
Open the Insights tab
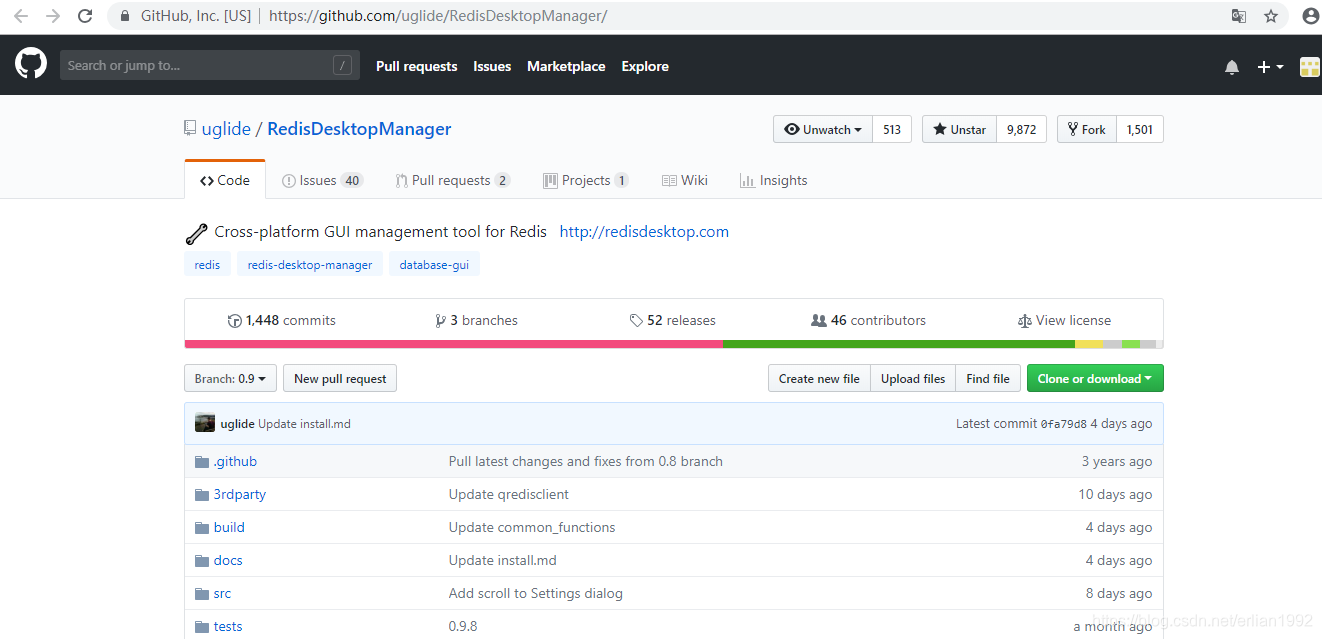pos(773,180)
